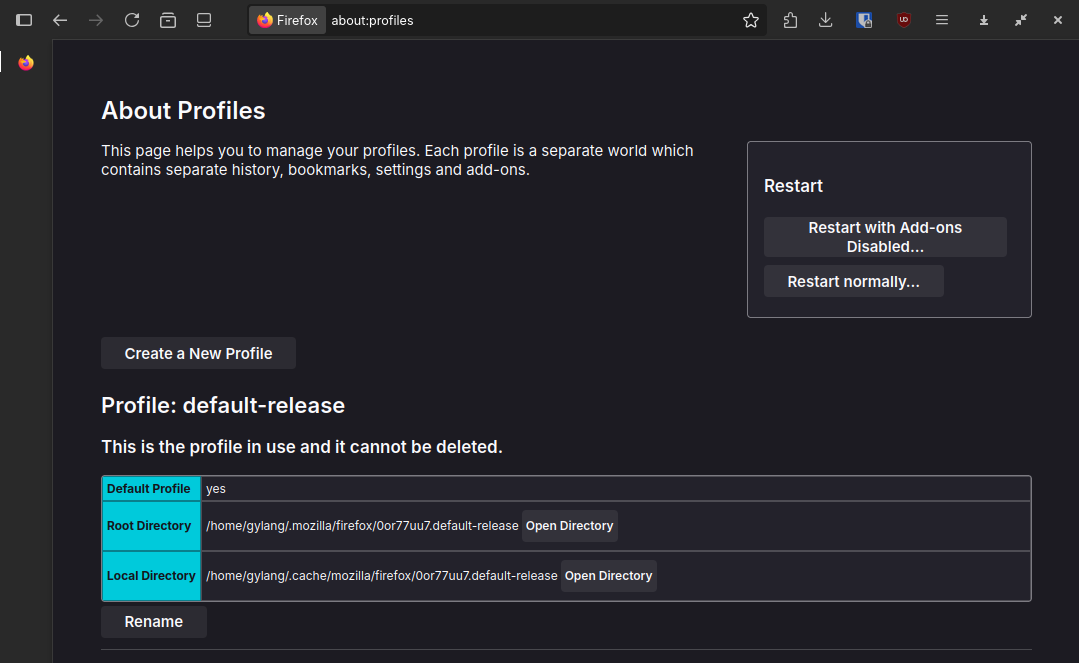Click the Firefox logo in the sidebar
Screen dimensions: 1079x663
click(25, 62)
